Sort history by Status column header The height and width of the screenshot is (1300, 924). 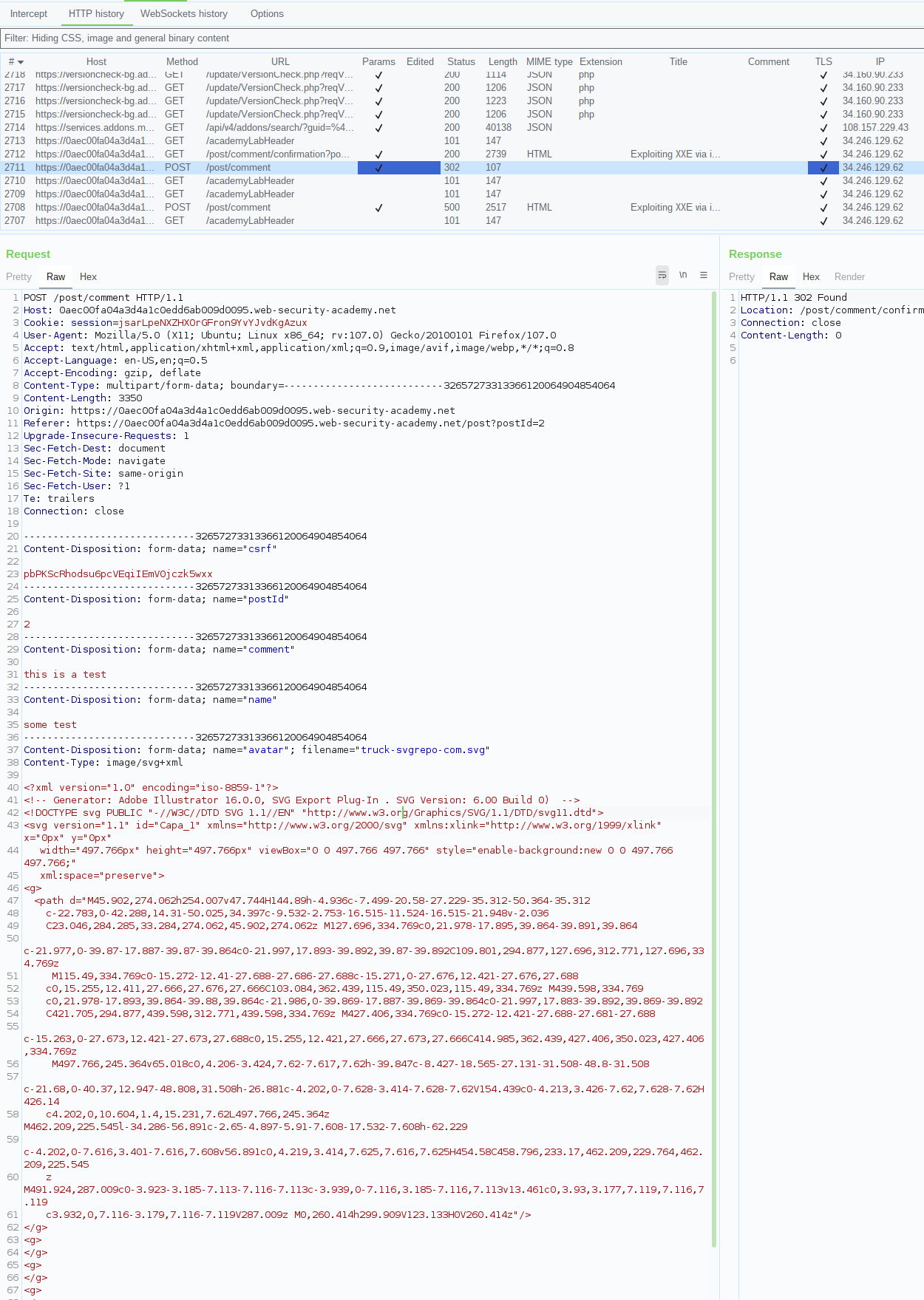pos(461,62)
